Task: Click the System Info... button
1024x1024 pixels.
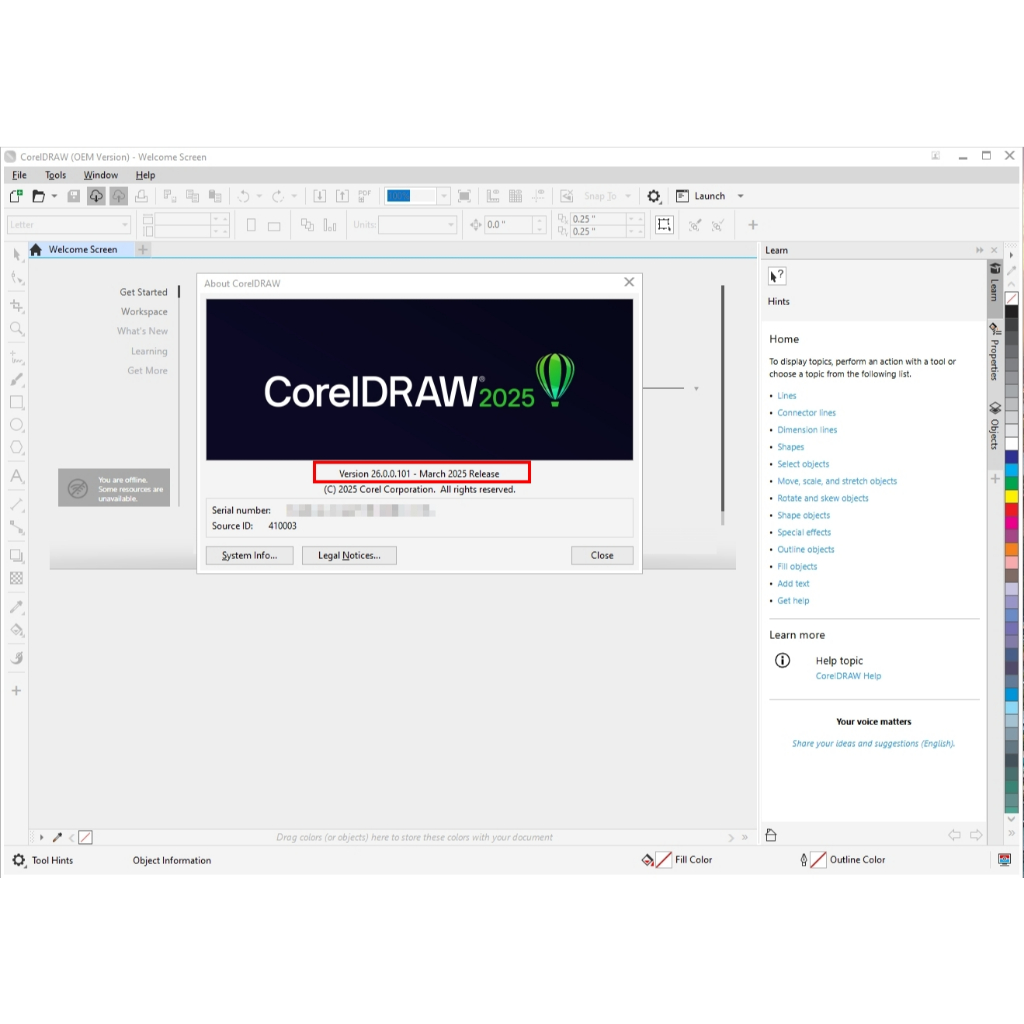Action: pos(249,555)
